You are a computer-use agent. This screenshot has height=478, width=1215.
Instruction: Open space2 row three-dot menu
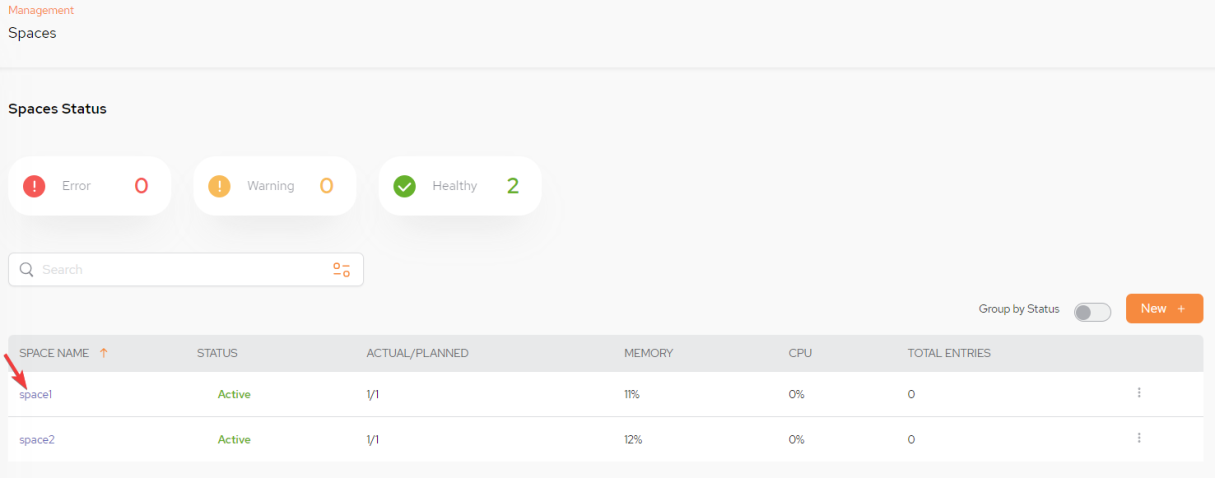click(x=1139, y=438)
